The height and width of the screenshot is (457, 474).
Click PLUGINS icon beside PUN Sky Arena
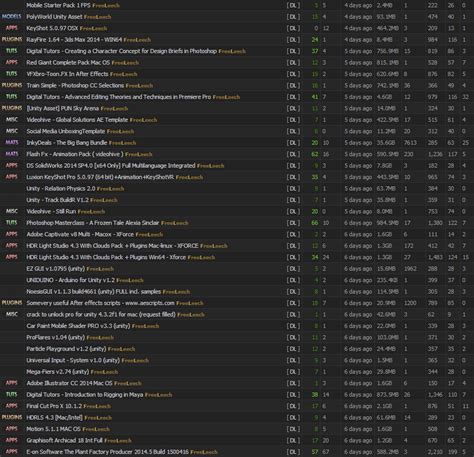(12, 108)
